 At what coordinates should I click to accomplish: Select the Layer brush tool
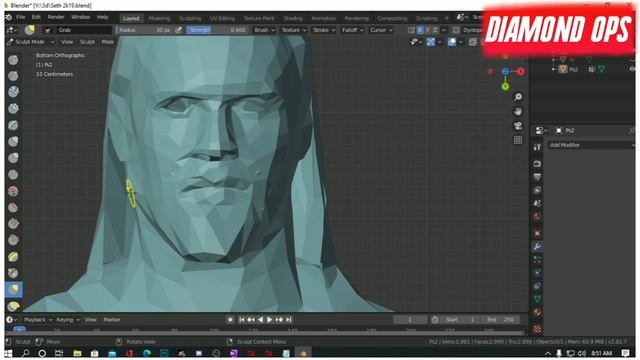point(13,125)
